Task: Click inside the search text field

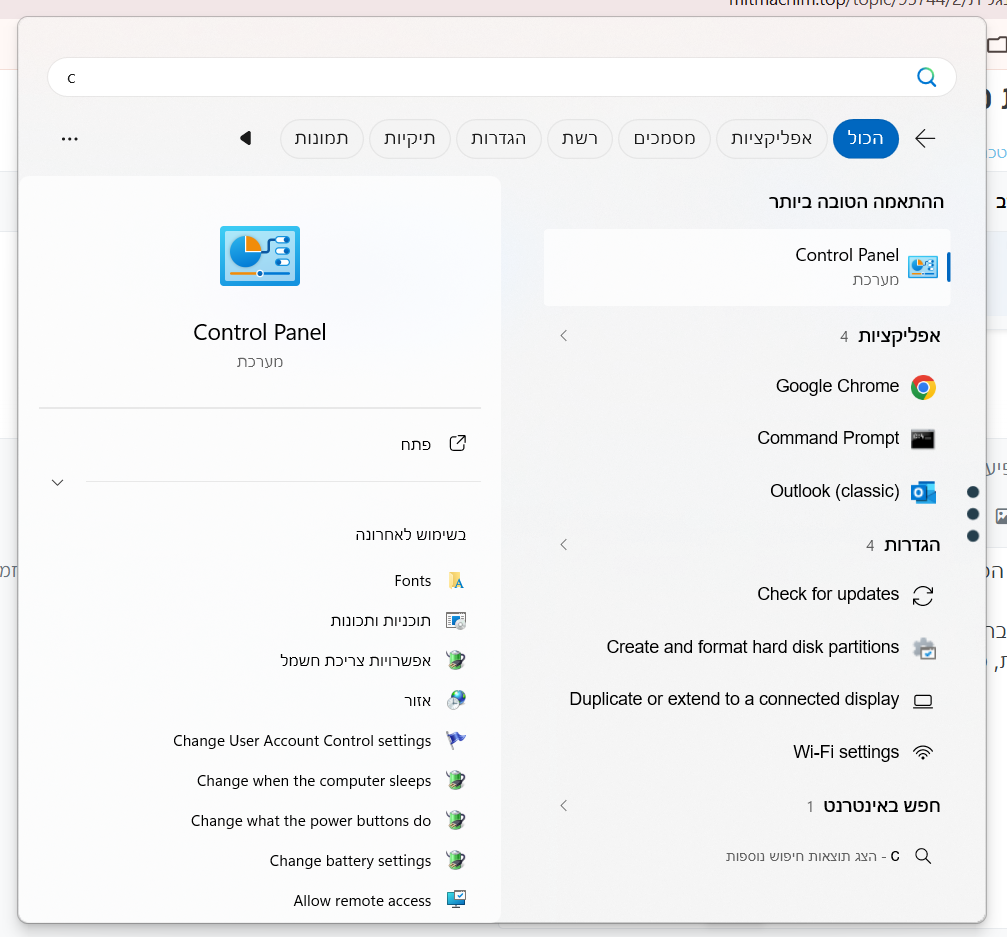Action: (x=480, y=78)
